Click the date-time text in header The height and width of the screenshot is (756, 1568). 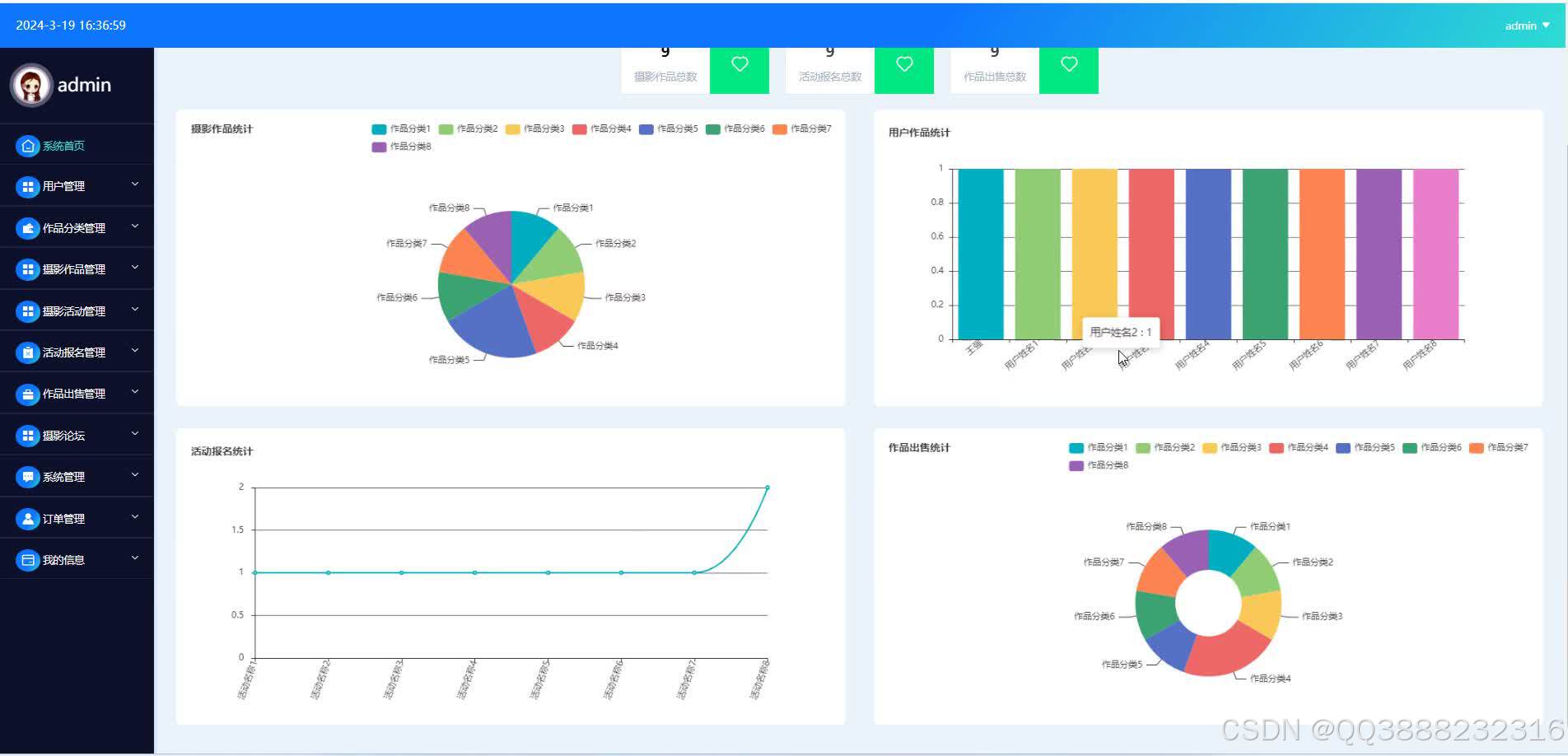coord(71,26)
